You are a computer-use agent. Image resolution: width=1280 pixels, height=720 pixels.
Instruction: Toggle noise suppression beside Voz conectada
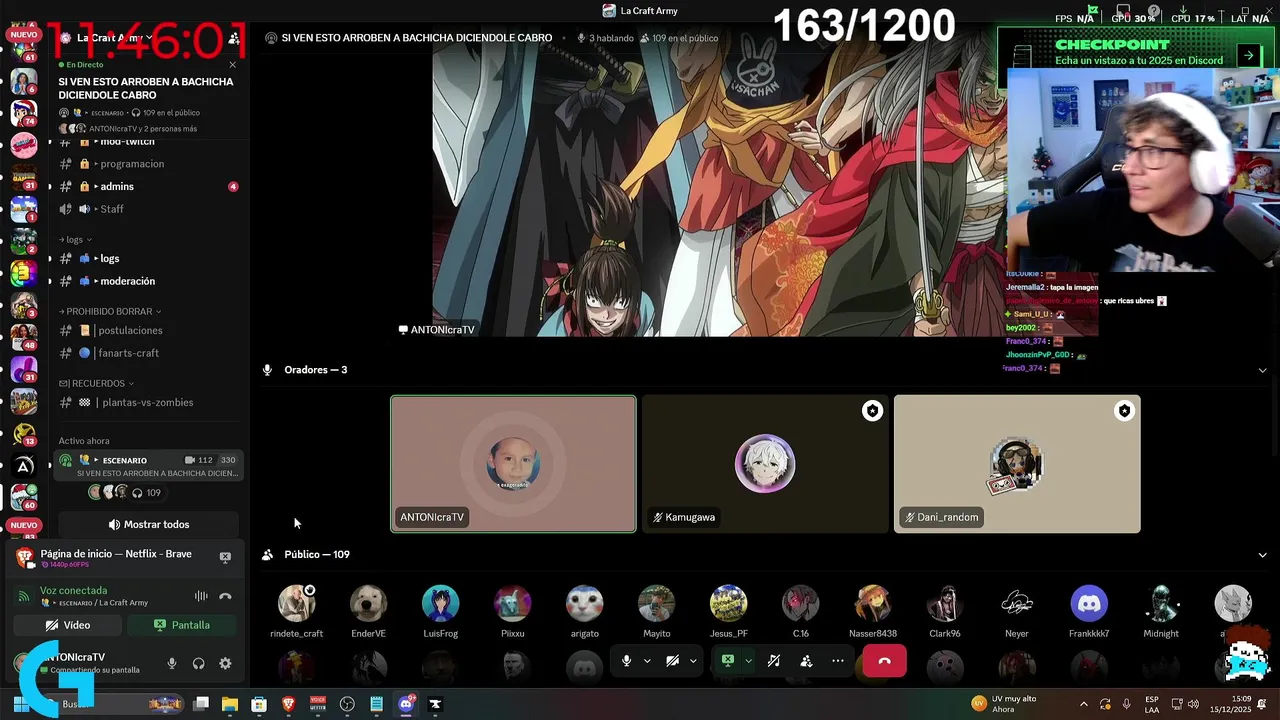click(201, 596)
